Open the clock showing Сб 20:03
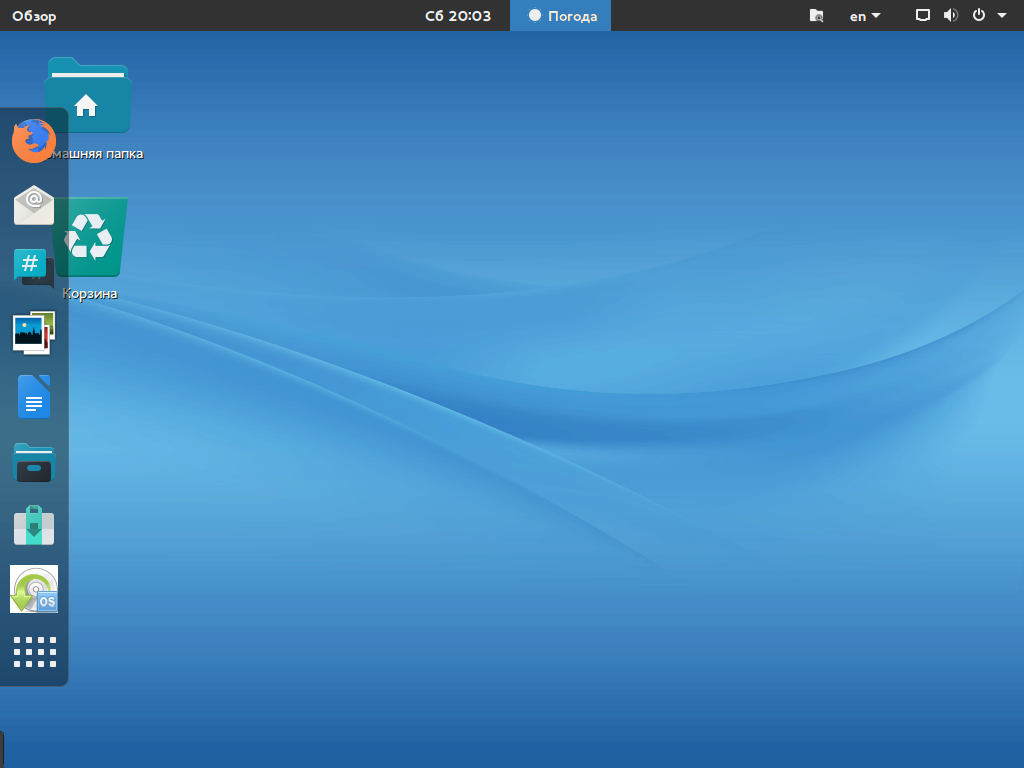1024x768 pixels. tap(458, 16)
